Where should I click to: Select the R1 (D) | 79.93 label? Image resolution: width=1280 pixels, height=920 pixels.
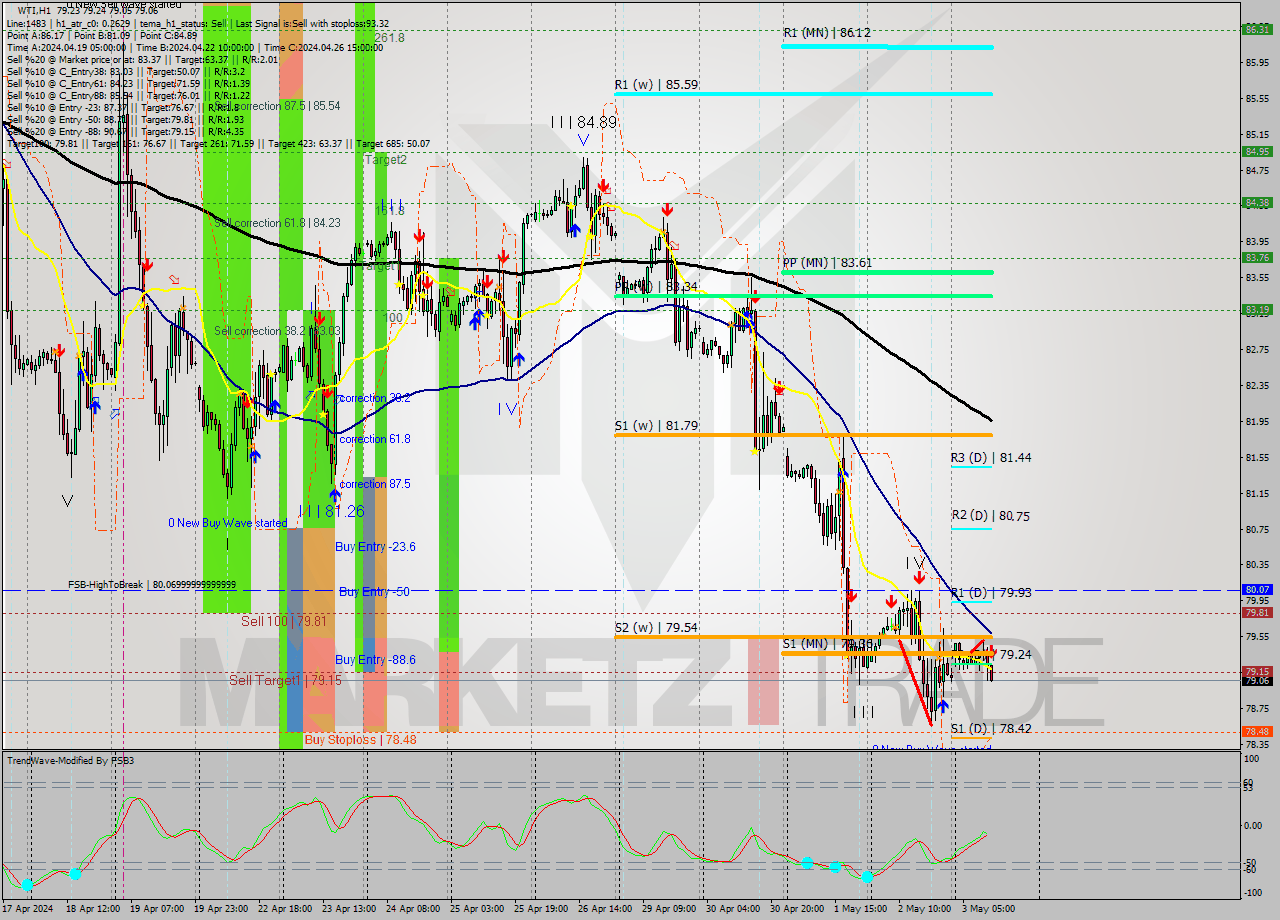[990, 593]
